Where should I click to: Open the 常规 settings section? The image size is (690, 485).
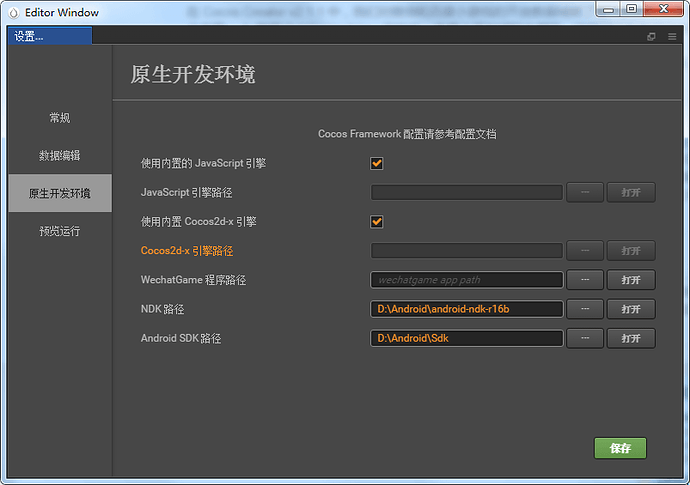(x=60, y=118)
